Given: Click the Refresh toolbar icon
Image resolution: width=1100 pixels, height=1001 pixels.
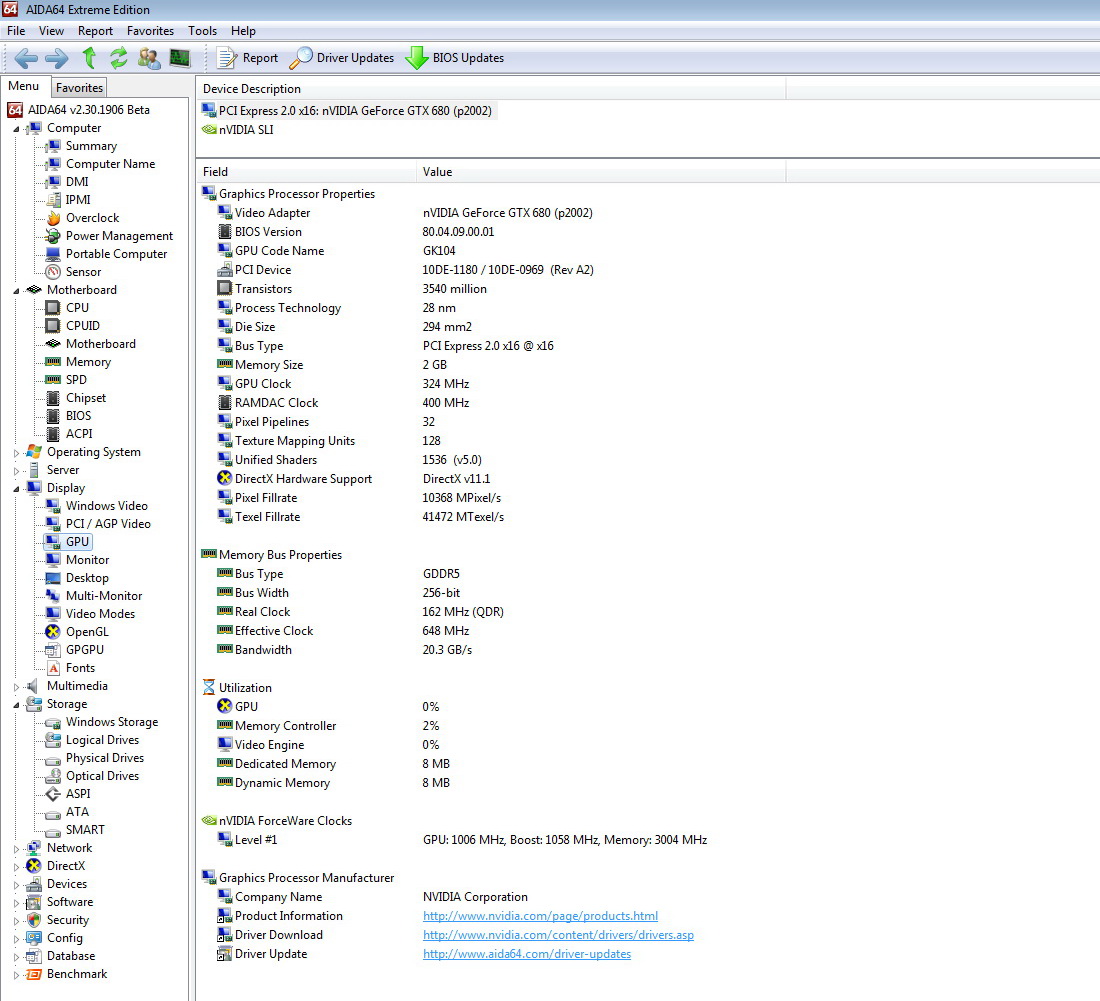Looking at the screenshot, I should 119,58.
